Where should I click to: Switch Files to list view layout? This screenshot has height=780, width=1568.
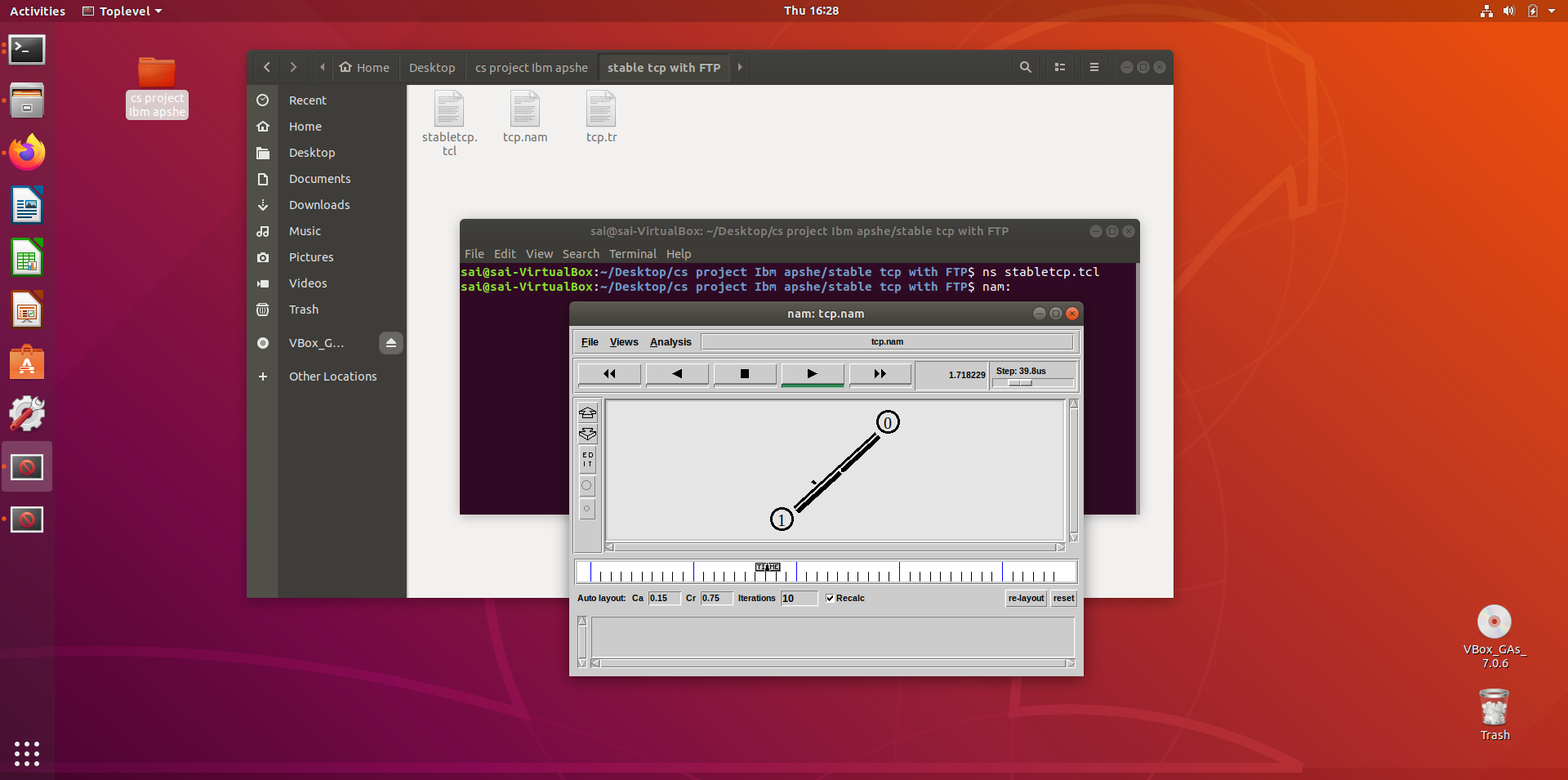[1059, 67]
